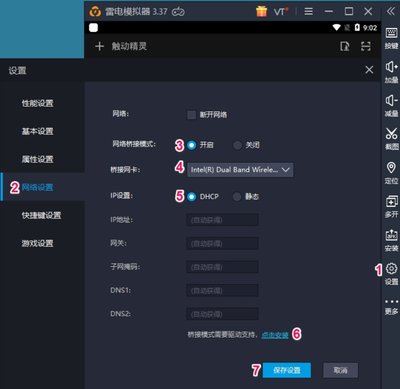Viewport: 400px width, 389px height.
Task: Go to 游戏设置 tab
Action: click(42, 243)
